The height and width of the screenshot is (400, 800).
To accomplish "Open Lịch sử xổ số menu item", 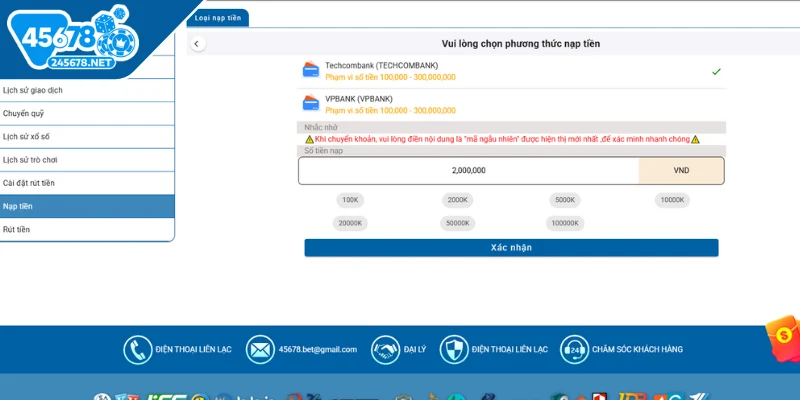I will [87, 137].
